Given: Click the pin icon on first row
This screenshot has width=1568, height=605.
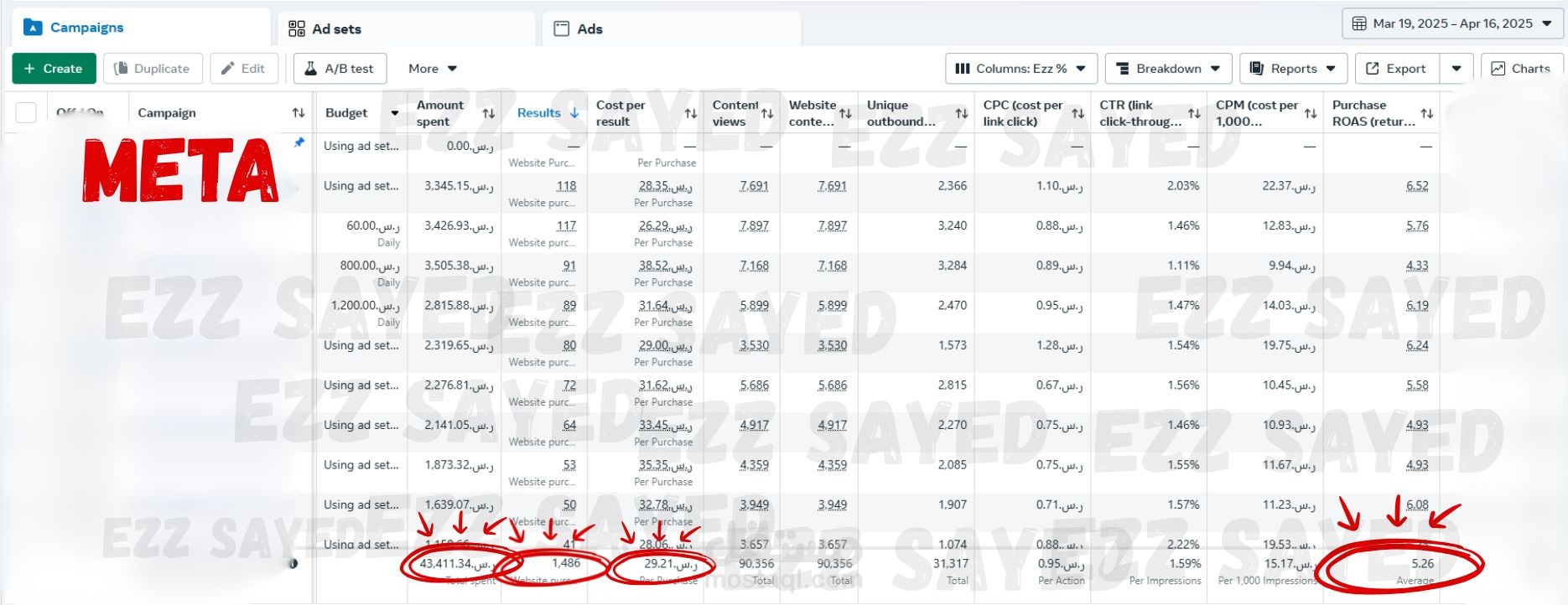Looking at the screenshot, I should pyautogui.click(x=299, y=142).
